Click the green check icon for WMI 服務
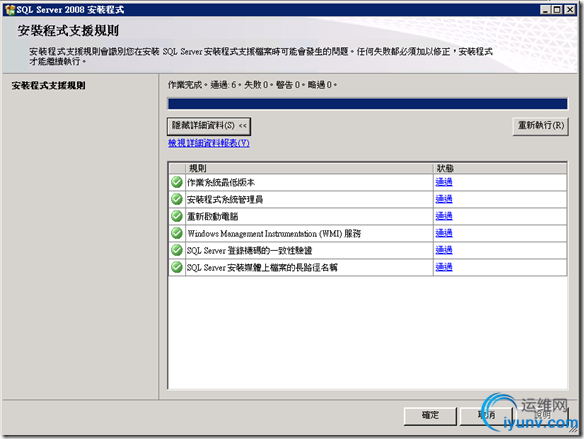584x439 pixels. pos(177,233)
